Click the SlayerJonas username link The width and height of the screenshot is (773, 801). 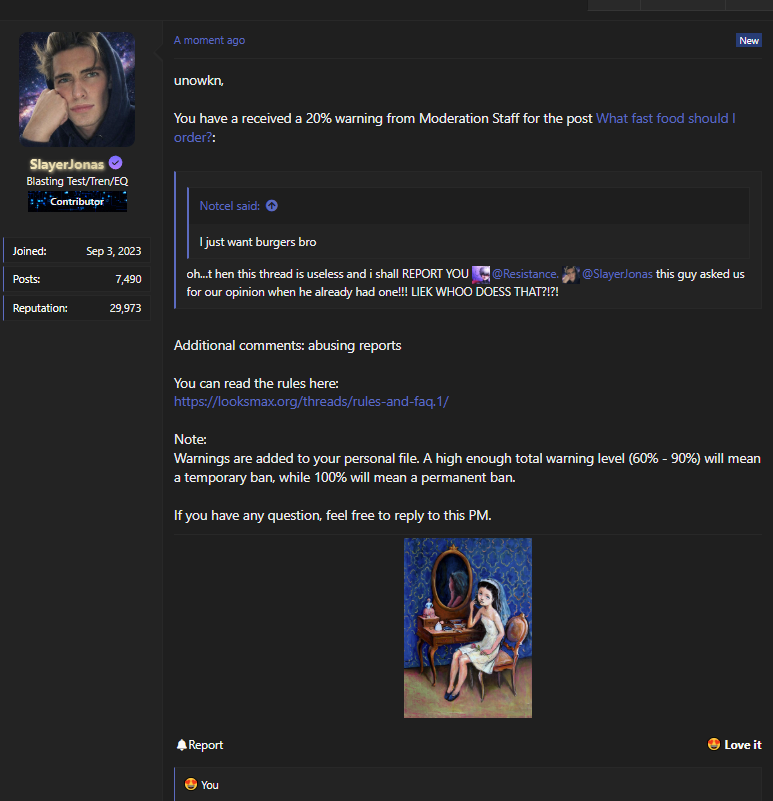click(x=67, y=164)
